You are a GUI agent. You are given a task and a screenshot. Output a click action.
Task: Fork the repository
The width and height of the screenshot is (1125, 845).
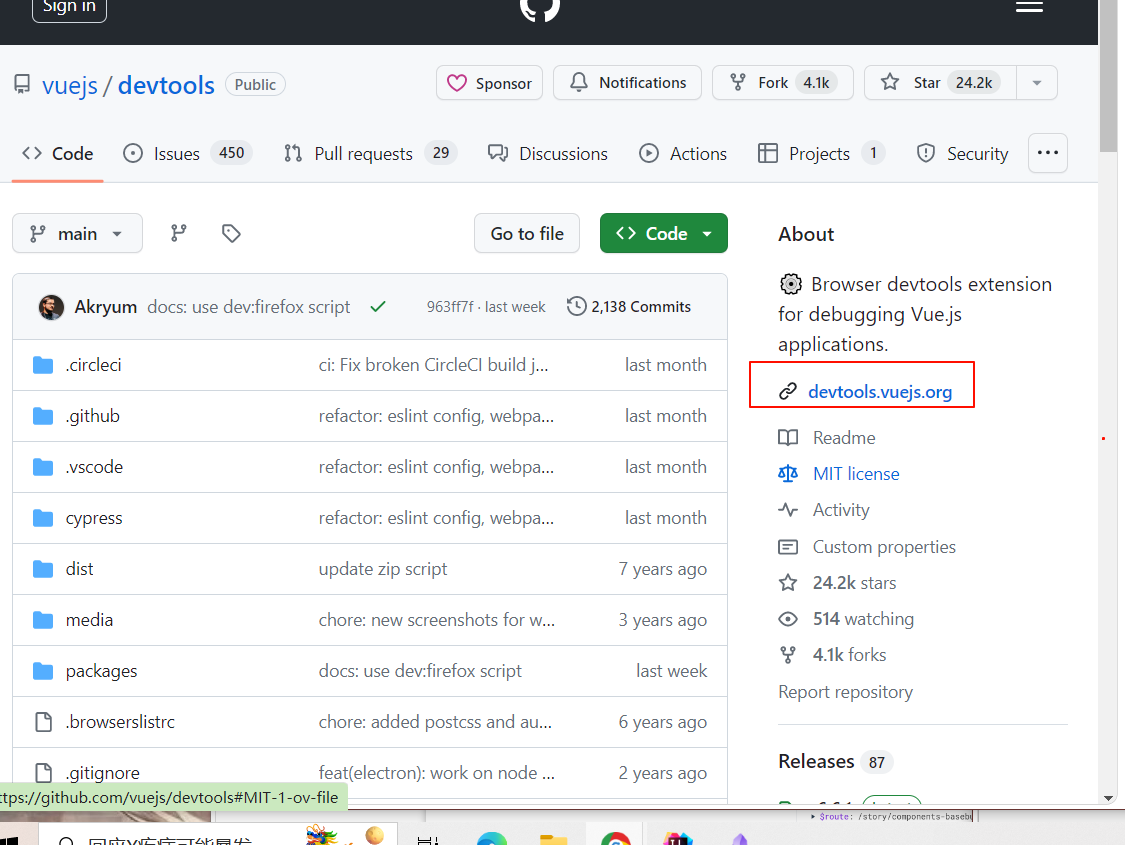(x=783, y=83)
